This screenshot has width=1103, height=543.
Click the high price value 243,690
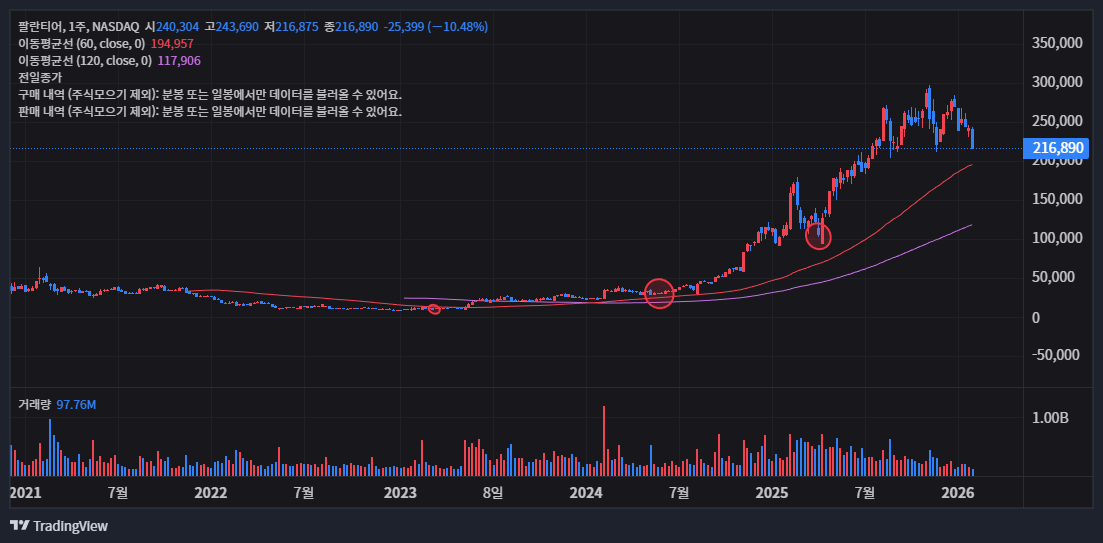tap(238, 27)
